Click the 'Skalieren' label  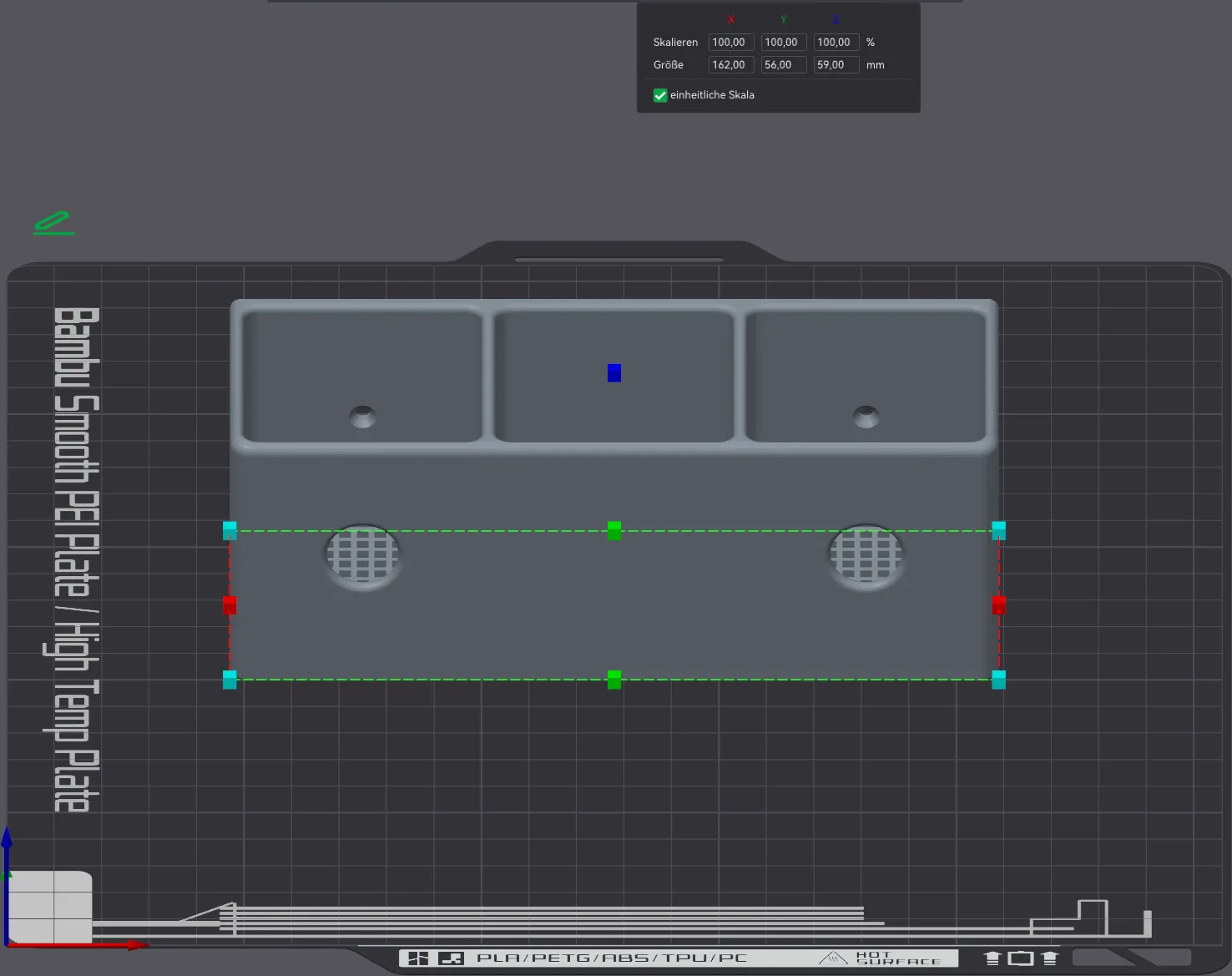click(675, 42)
